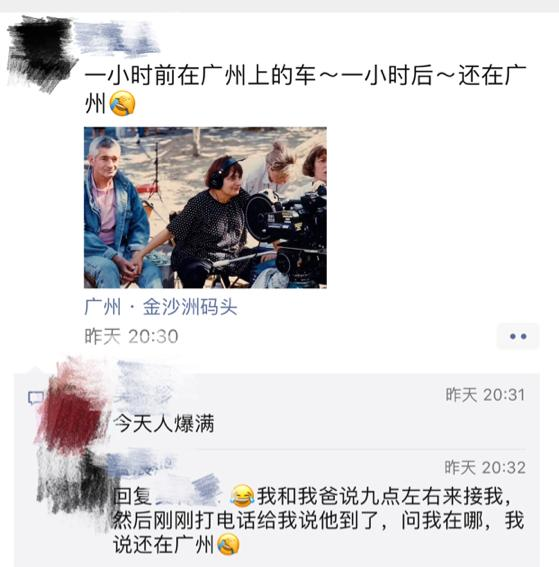Image resolution: width=559 pixels, height=567 pixels.
Task: Open the blurred post author name
Action: click(117, 38)
